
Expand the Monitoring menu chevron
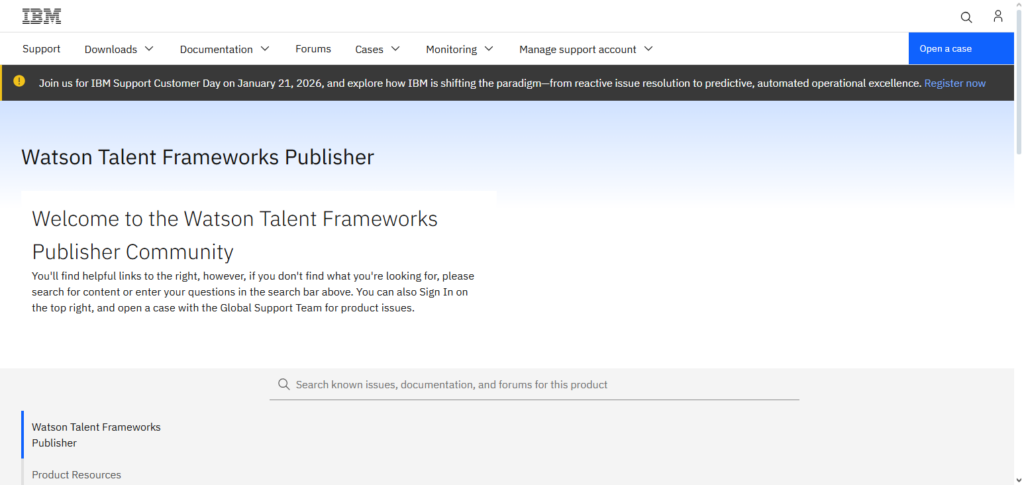[x=488, y=48]
